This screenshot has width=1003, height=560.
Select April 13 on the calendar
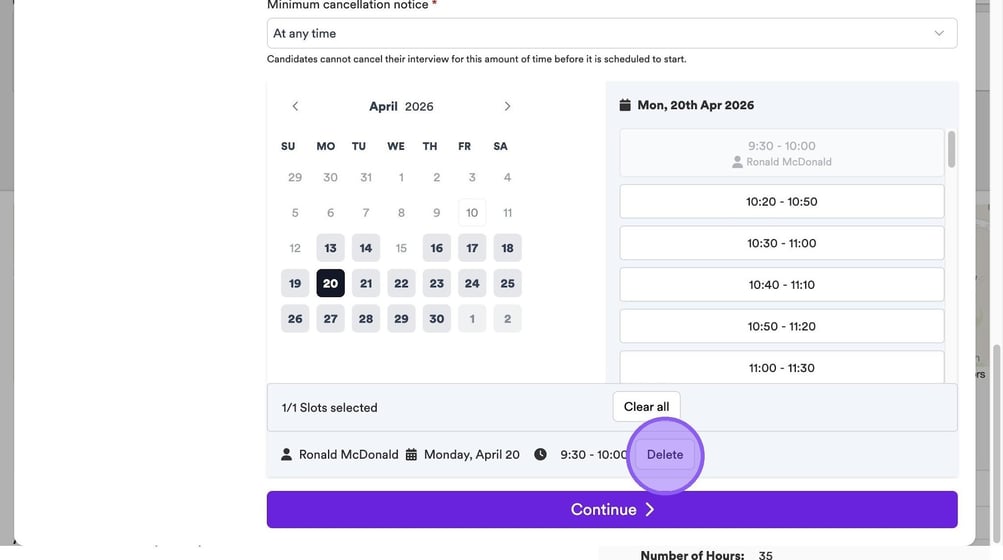pyautogui.click(x=330, y=248)
